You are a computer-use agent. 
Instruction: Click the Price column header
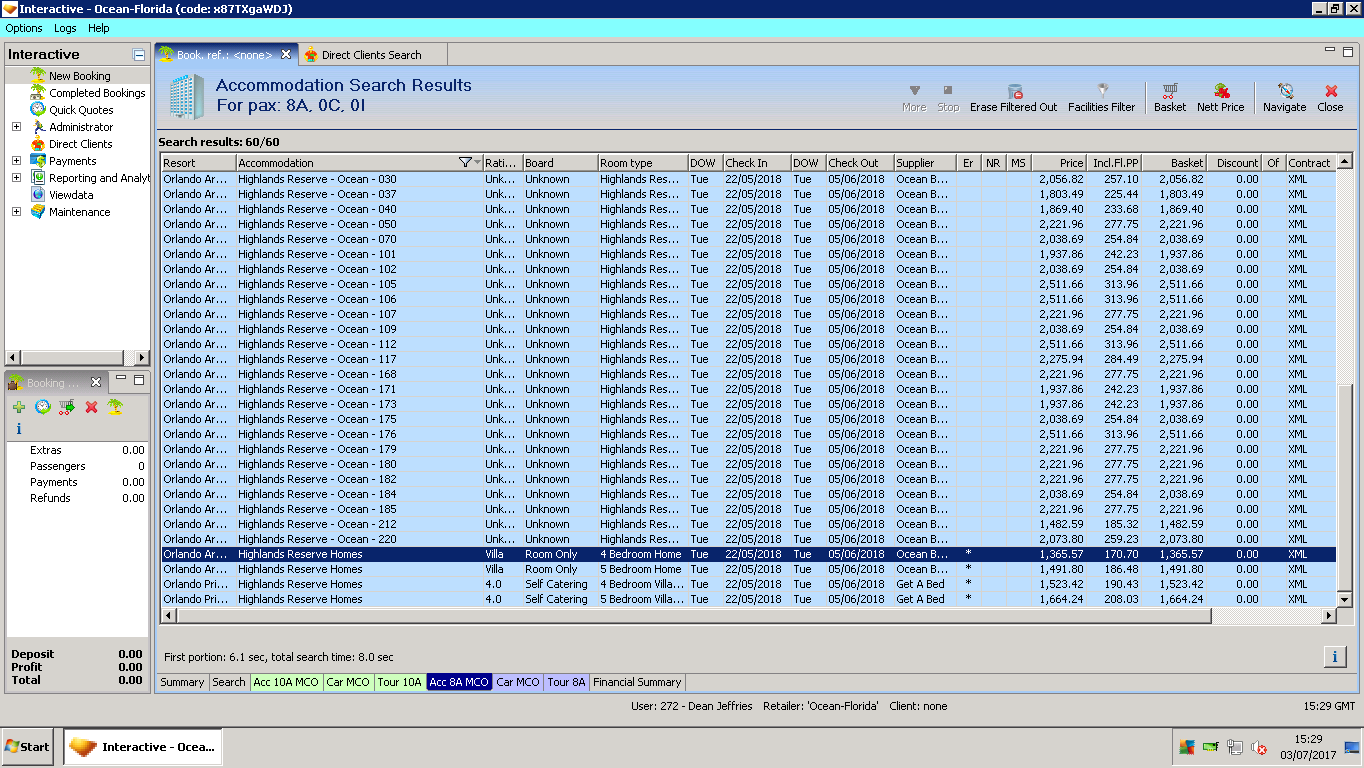[x=1058, y=163]
